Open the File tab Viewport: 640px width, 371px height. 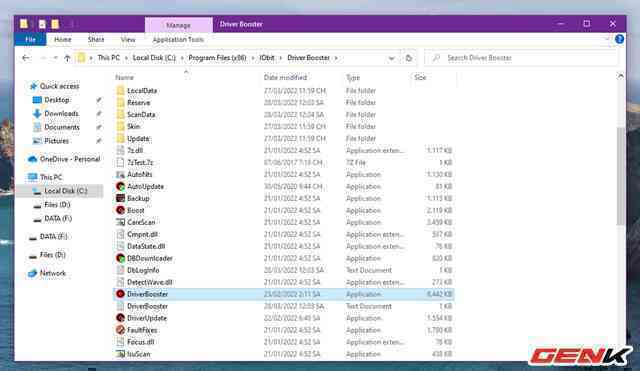(30, 39)
